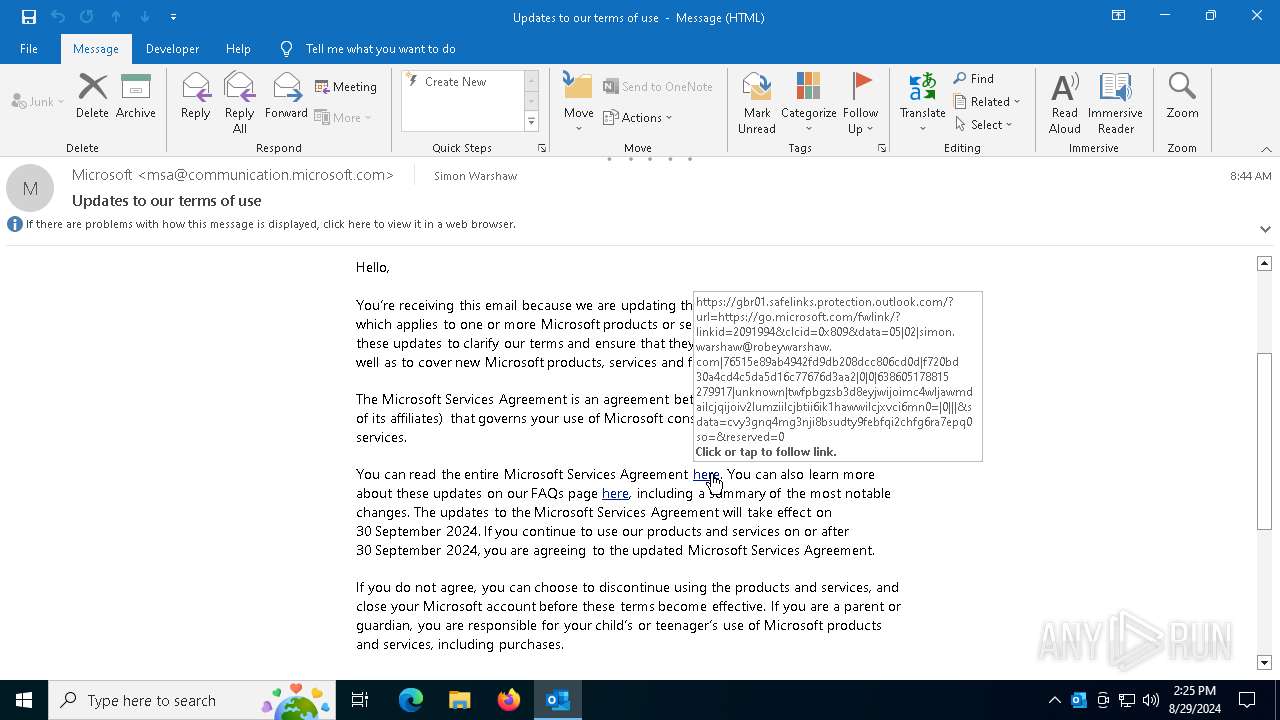The image size is (1280, 720).
Task: Show hidden system tray icons
Action: [1054, 700]
